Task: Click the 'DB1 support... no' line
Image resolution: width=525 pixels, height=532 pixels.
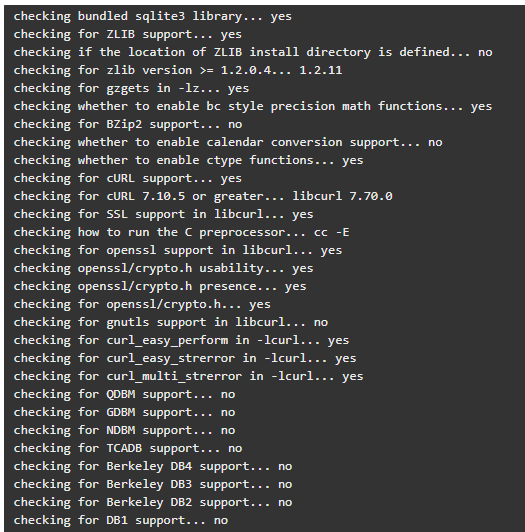Action: click(x=121, y=520)
